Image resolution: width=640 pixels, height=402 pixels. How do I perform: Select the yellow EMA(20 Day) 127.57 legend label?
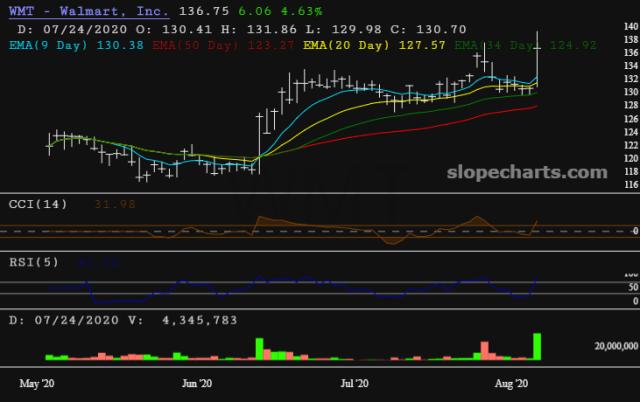pos(374,45)
